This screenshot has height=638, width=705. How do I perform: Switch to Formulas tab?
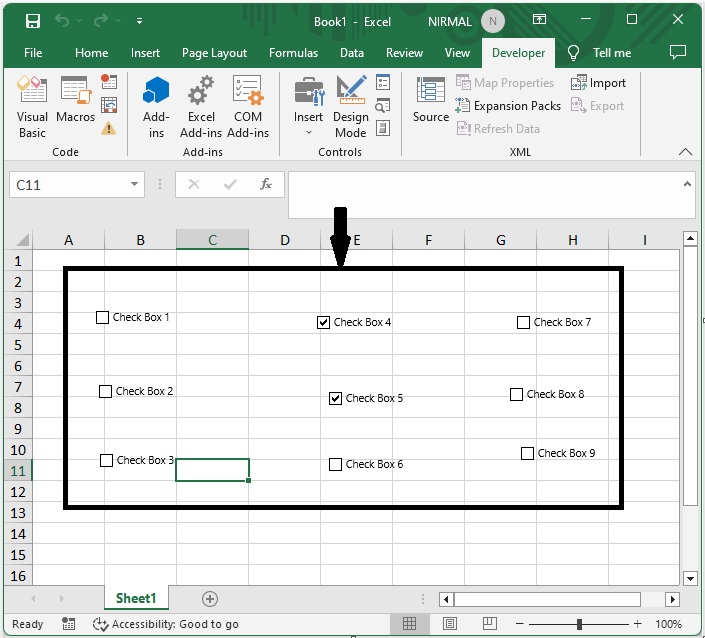tap(293, 53)
